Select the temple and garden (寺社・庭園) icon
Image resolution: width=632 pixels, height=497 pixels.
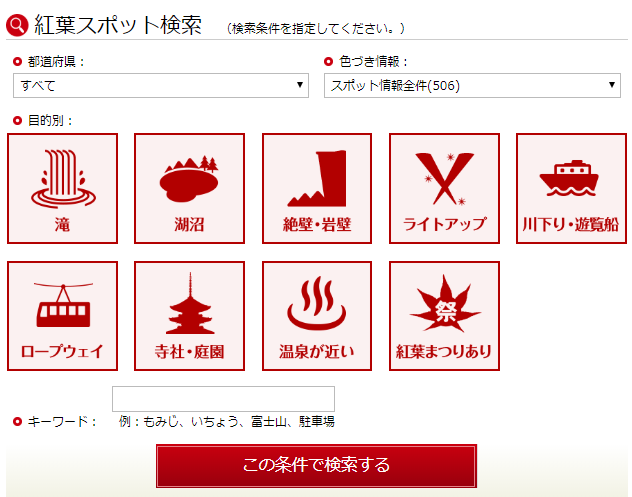point(189,316)
